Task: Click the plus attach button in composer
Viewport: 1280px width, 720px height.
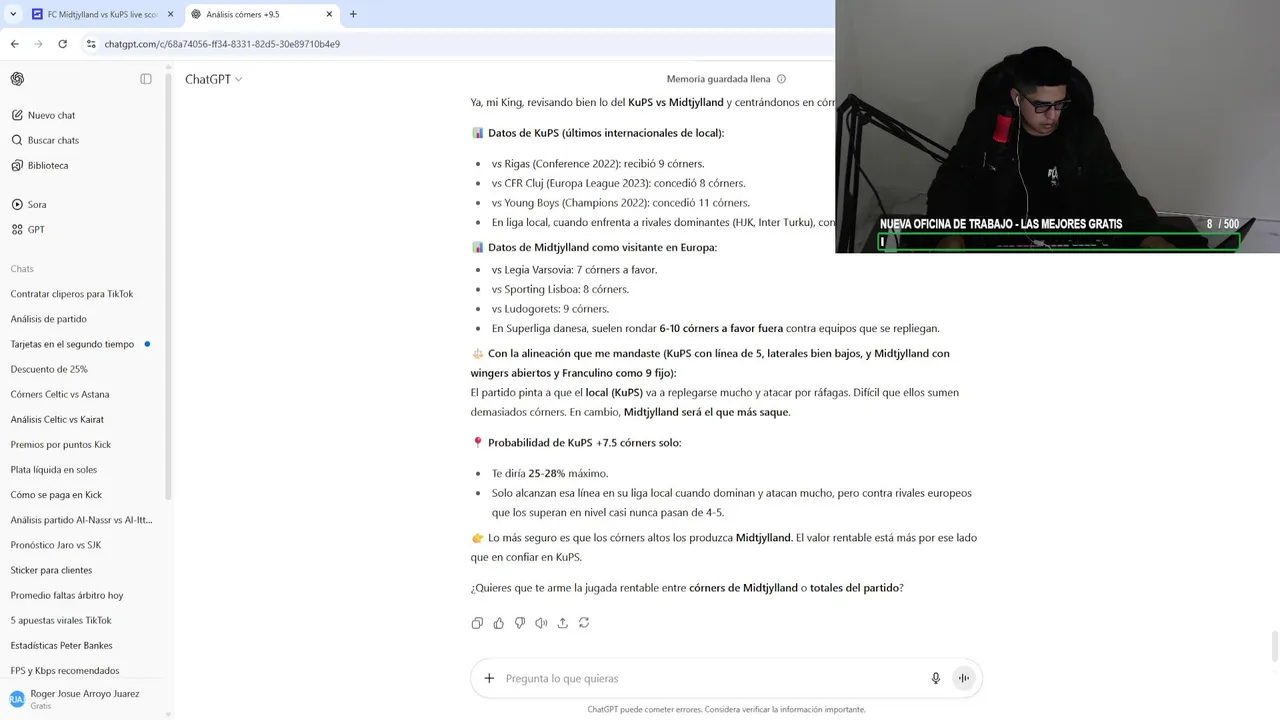Action: coord(489,678)
